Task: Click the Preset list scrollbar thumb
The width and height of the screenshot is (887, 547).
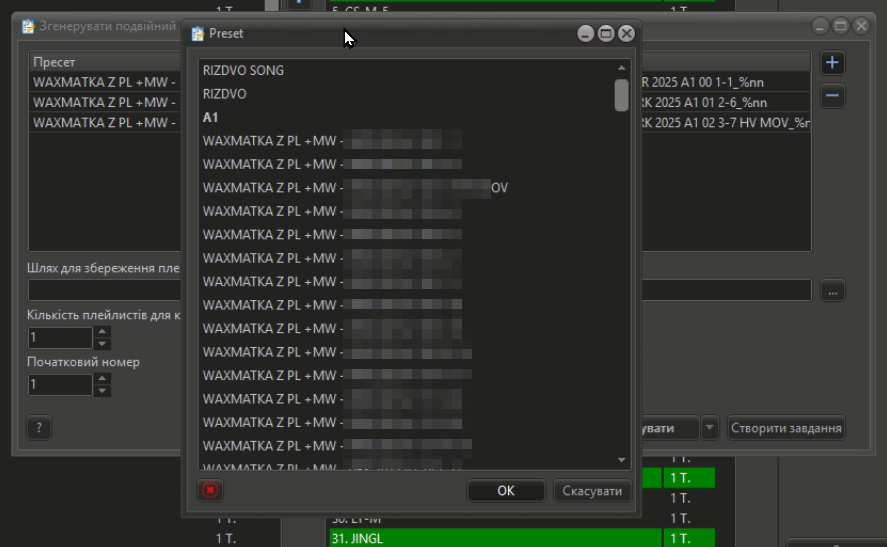Action: (621, 94)
